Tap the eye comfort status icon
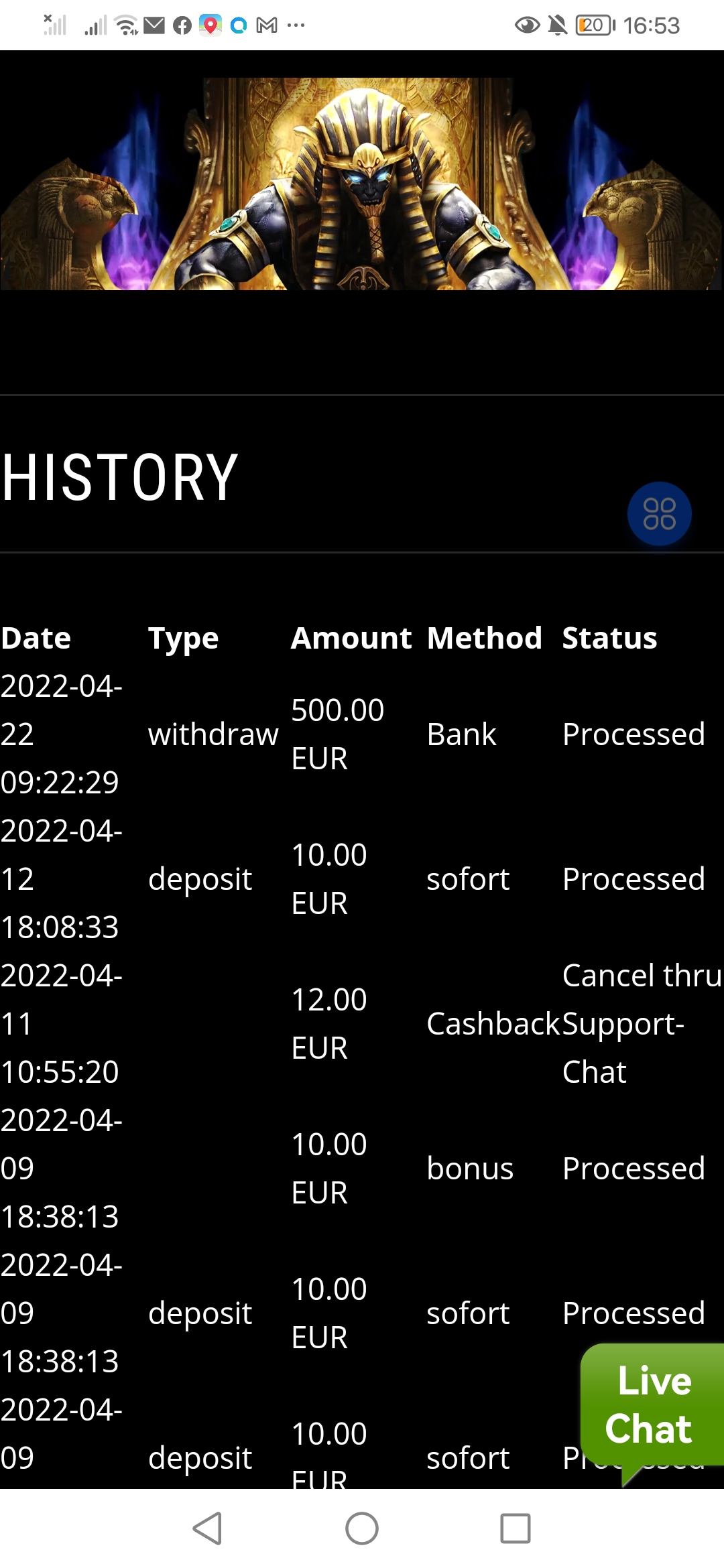The image size is (724, 1568). [x=527, y=26]
